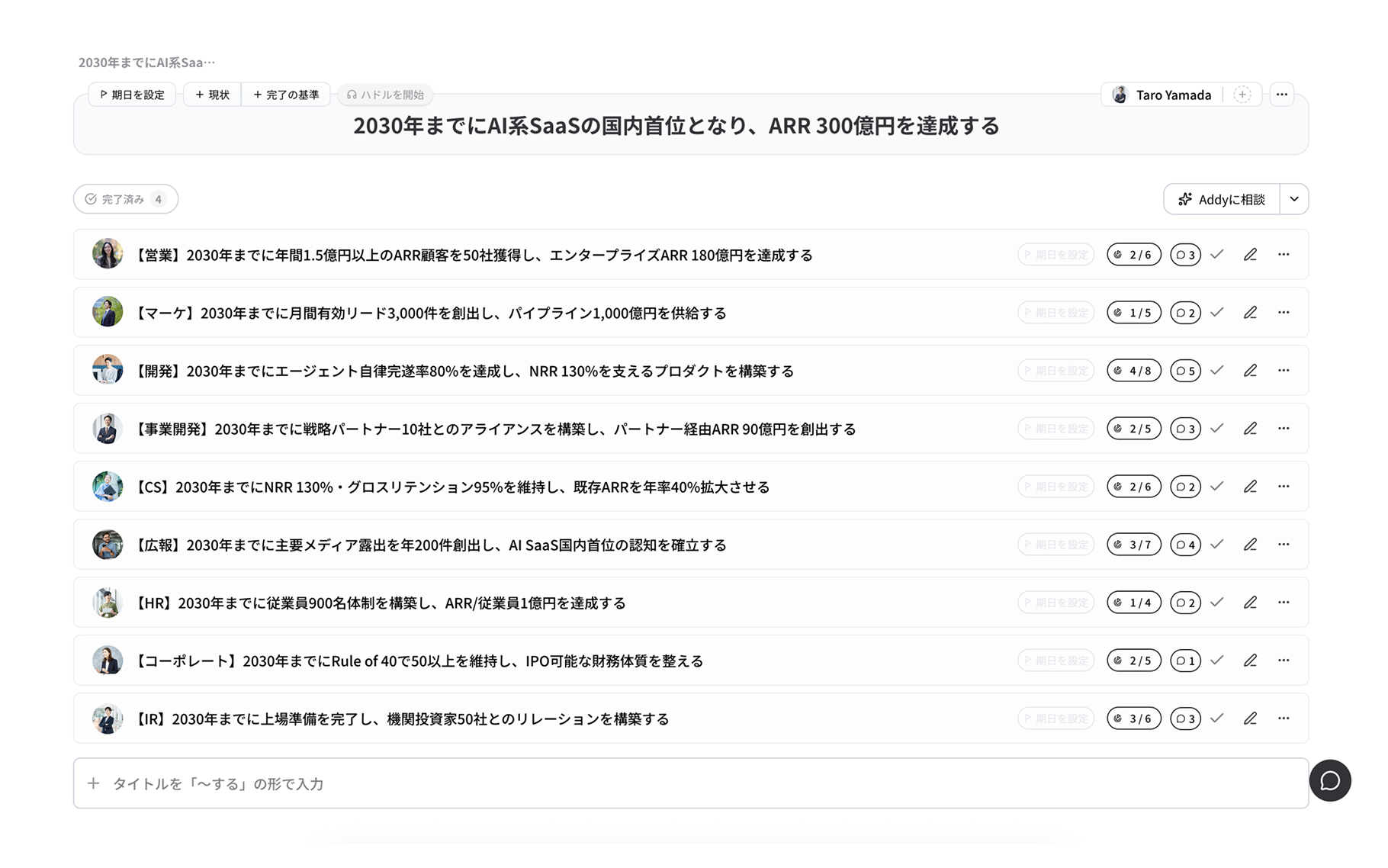The width and height of the screenshot is (1388, 868).
Task: Click the avatar on the 【CS】 row
Action: point(108,487)
